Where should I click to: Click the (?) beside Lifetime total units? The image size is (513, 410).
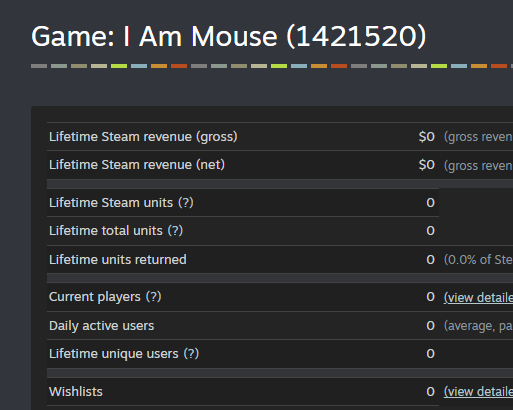pos(175,231)
